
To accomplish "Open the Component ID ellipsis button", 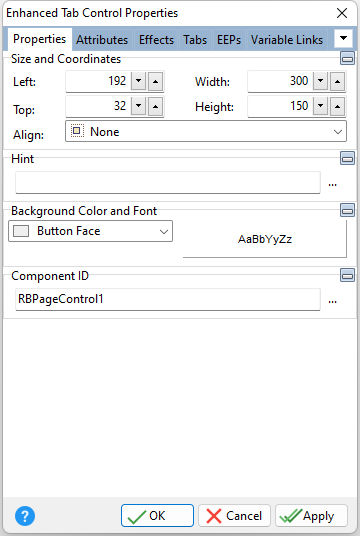I will pyautogui.click(x=333, y=301).
